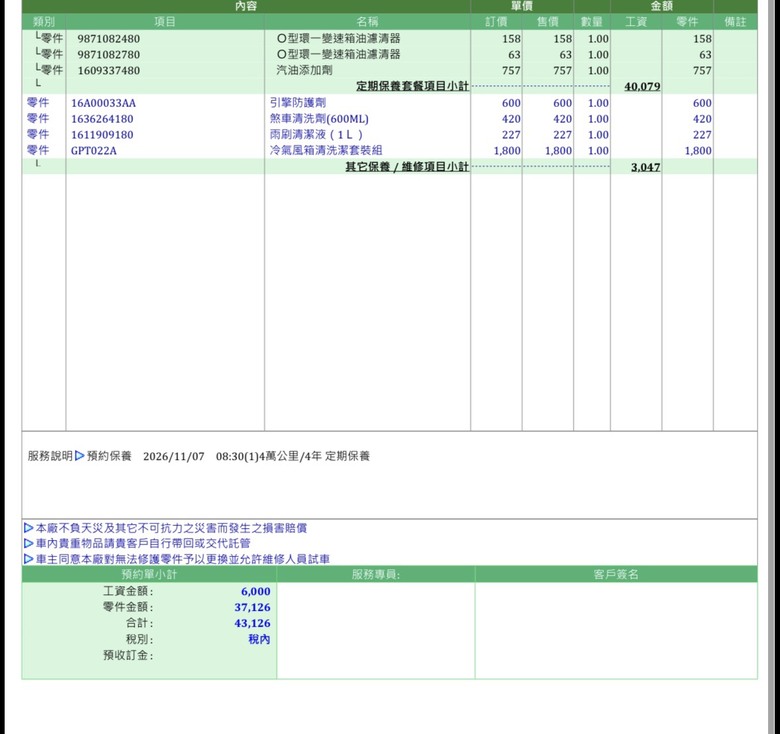
Task: Click the 客戶簽名 header
Action: pyautogui.click(x=616, y=575)
